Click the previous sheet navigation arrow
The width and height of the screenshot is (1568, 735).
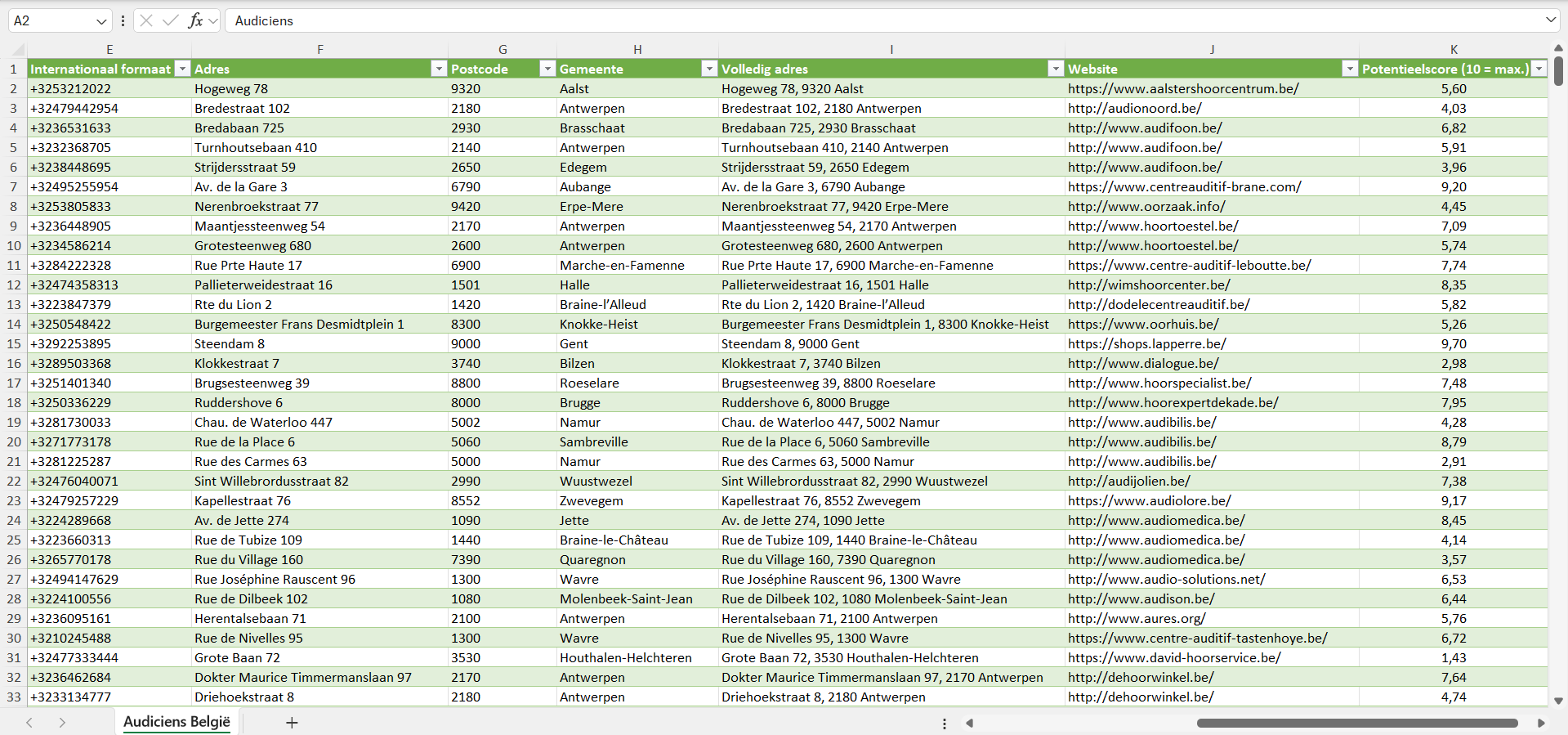pos(29,723)
